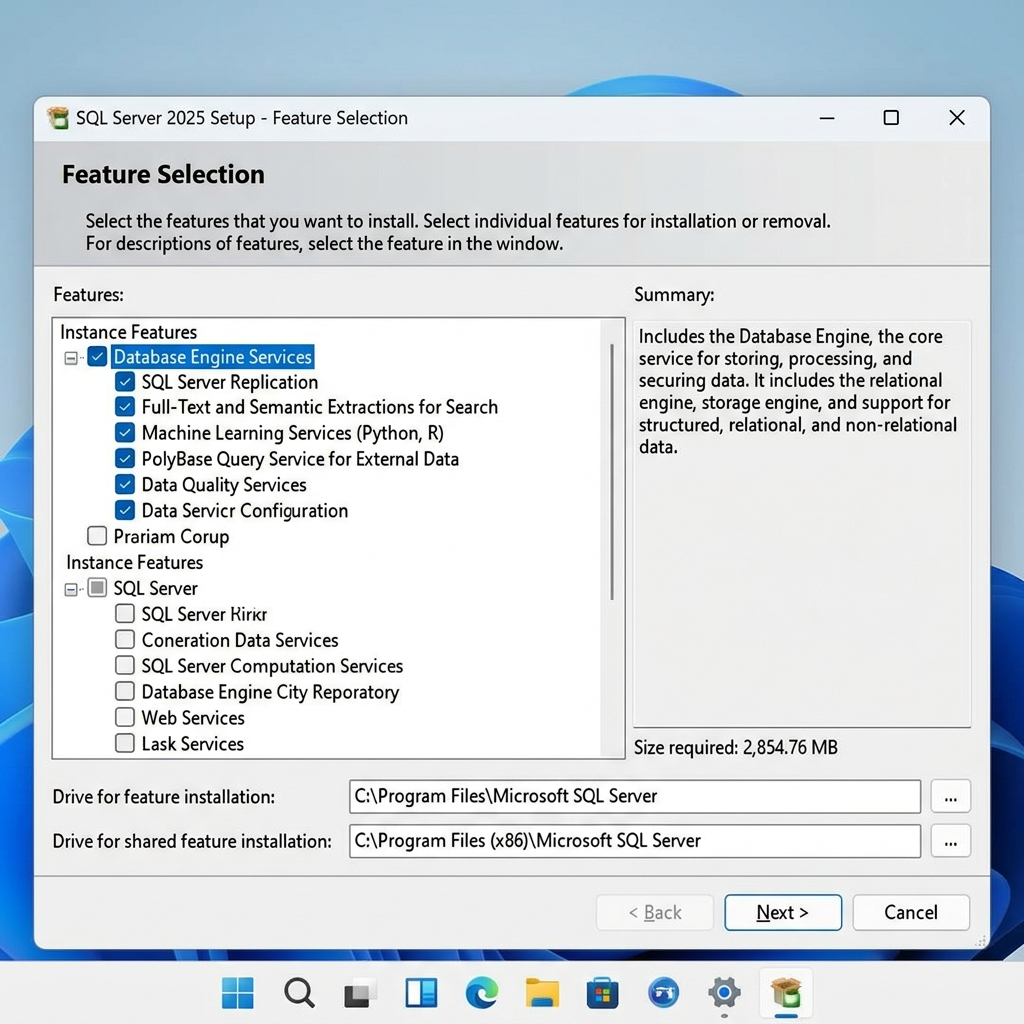Uncheck Data Quality Services
The width and height of the screenshot is (1024, 1024).
125,484
